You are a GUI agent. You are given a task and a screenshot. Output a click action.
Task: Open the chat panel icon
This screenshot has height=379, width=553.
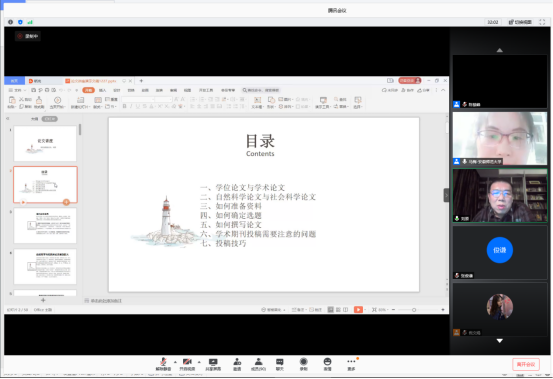point(279,364)
